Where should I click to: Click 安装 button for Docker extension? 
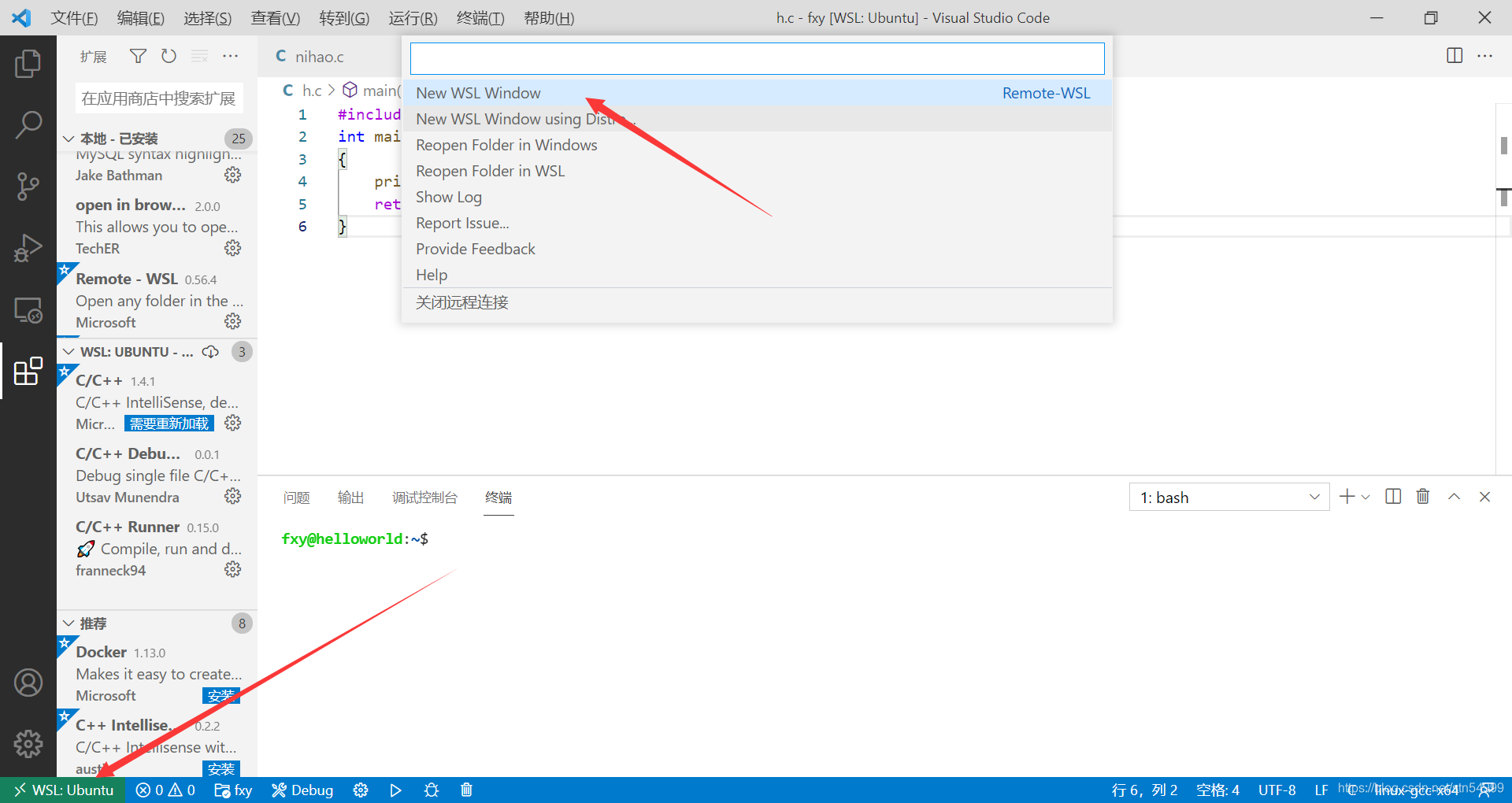(221, 696)
